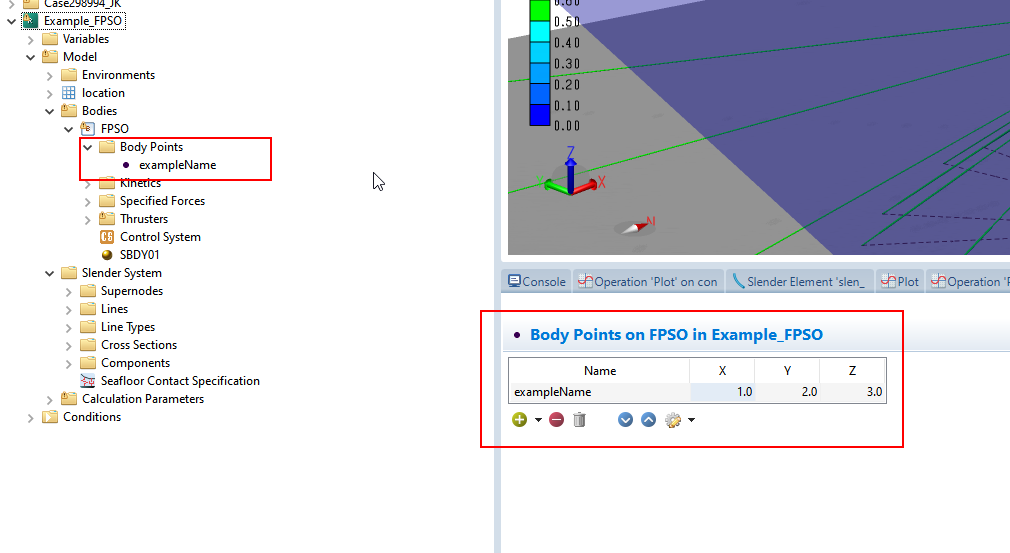The width and height of the screenshot is (1010, 553).
Task: Click the blue move down arrow icon
Action: click(x=626, y=420)
